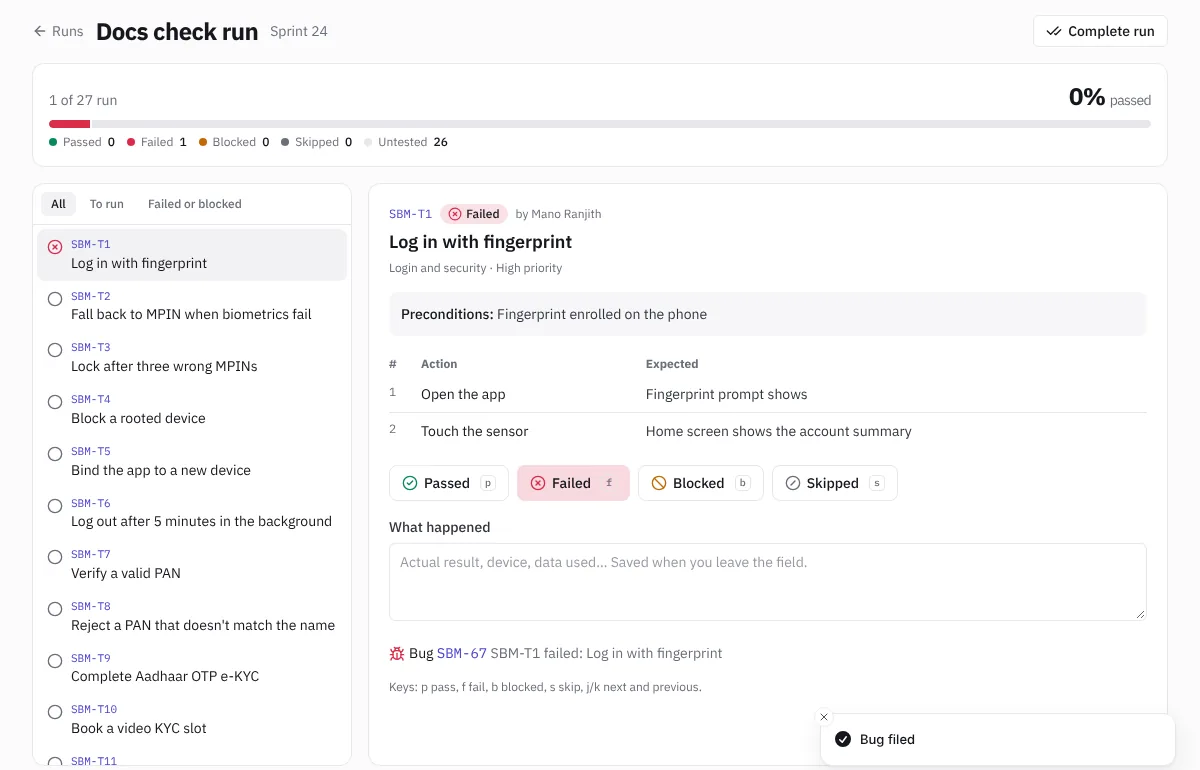Mark the test as Passed
This screenshot has height=770, width=1200.
point(449,483)
